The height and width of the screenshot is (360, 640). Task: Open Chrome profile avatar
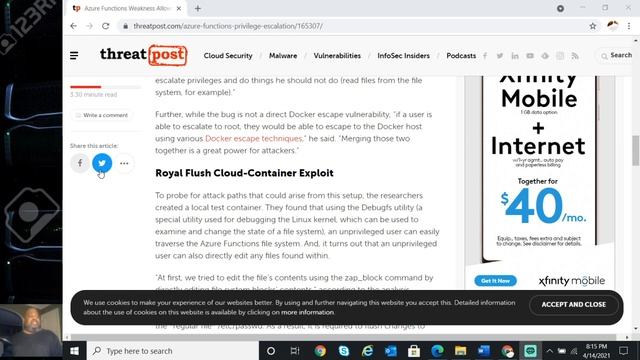612,26
